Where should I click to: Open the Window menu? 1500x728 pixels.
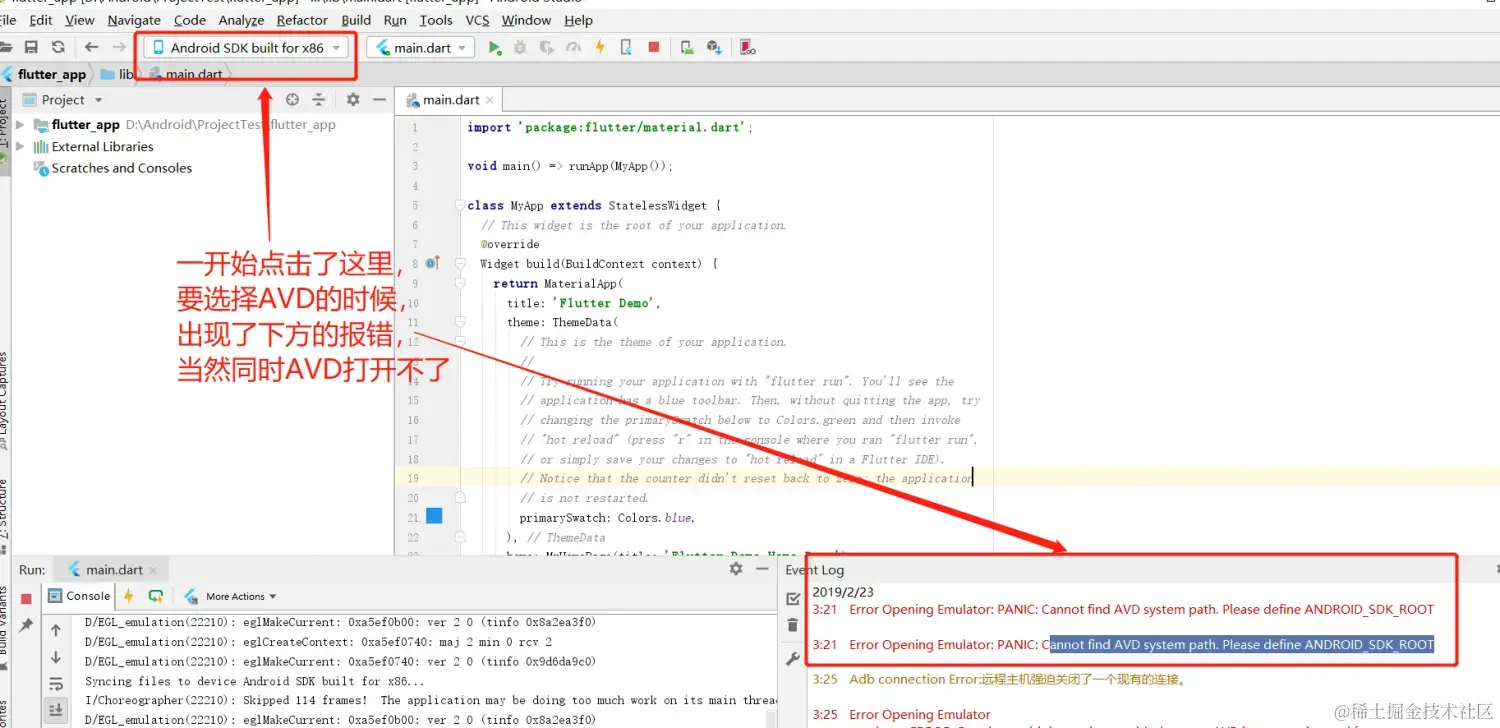527,20
